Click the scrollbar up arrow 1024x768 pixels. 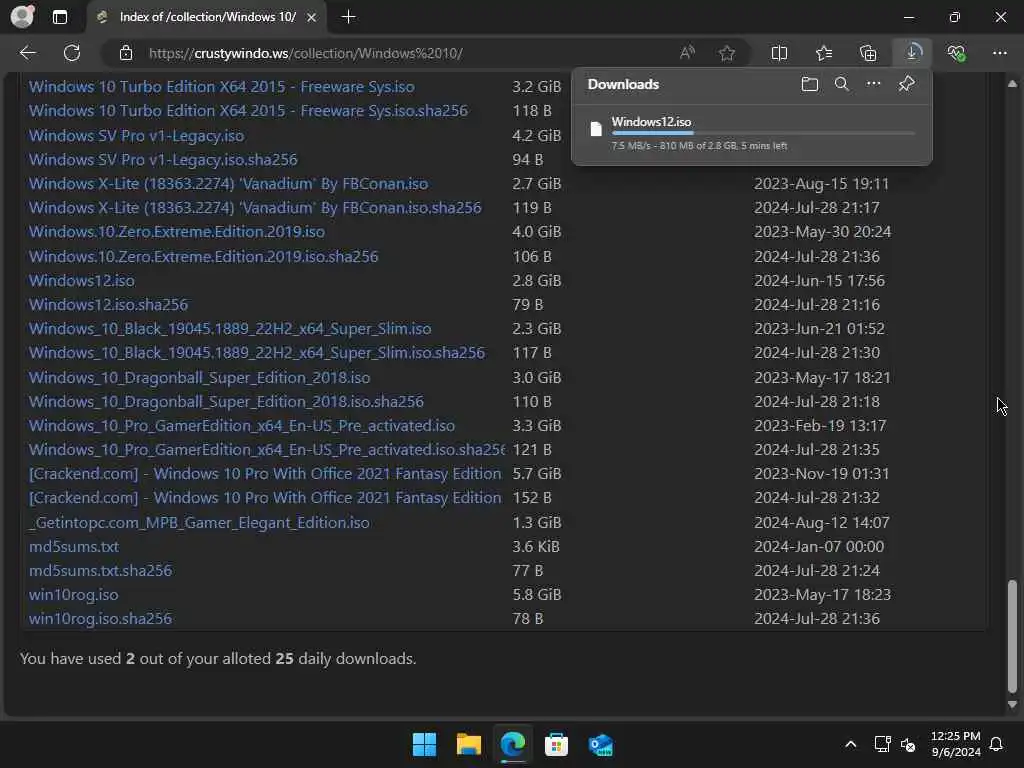click(1012, 84)
